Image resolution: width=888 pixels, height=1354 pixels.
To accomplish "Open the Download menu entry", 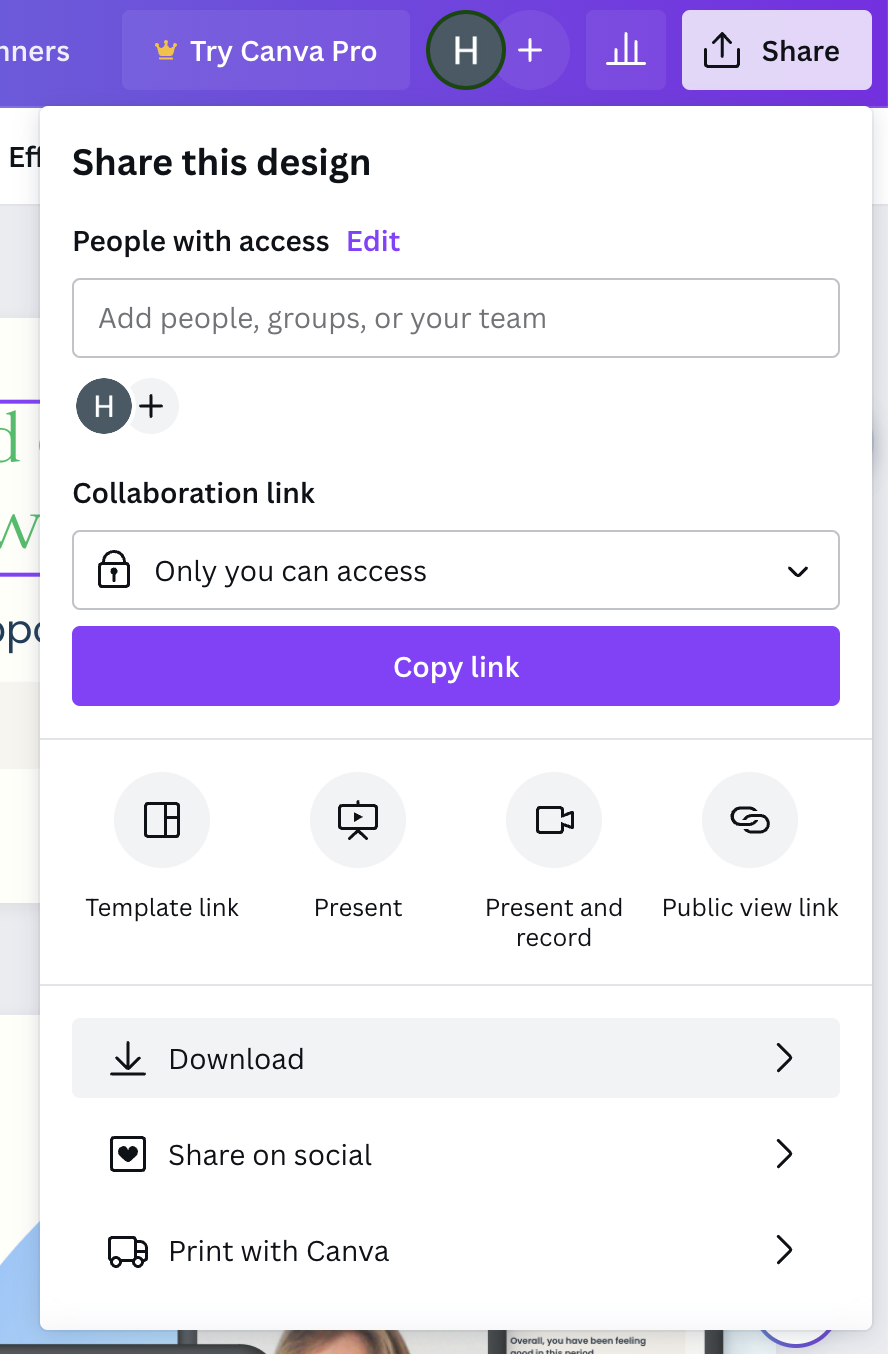I will (x=236, y=1059).
